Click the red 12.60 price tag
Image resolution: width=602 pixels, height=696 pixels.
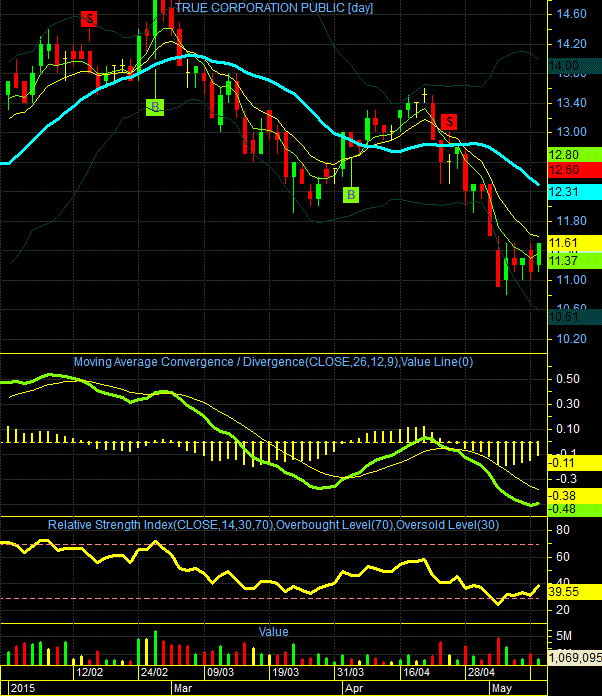click(575, 170)
